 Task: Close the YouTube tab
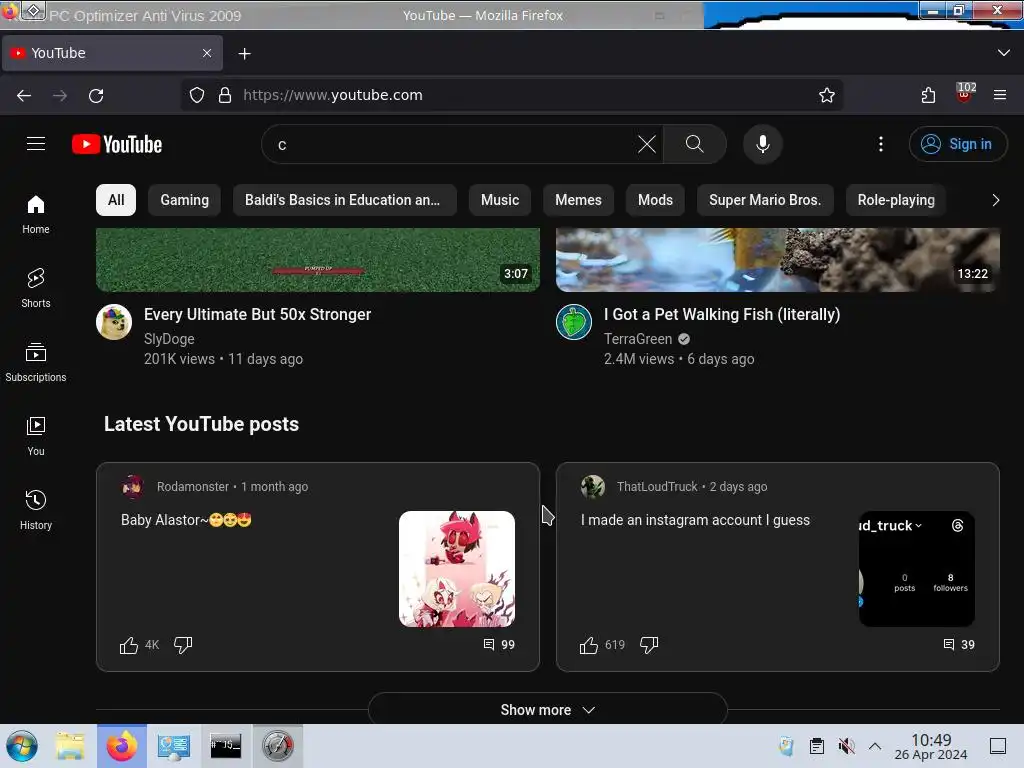click(x=207, y=53)
